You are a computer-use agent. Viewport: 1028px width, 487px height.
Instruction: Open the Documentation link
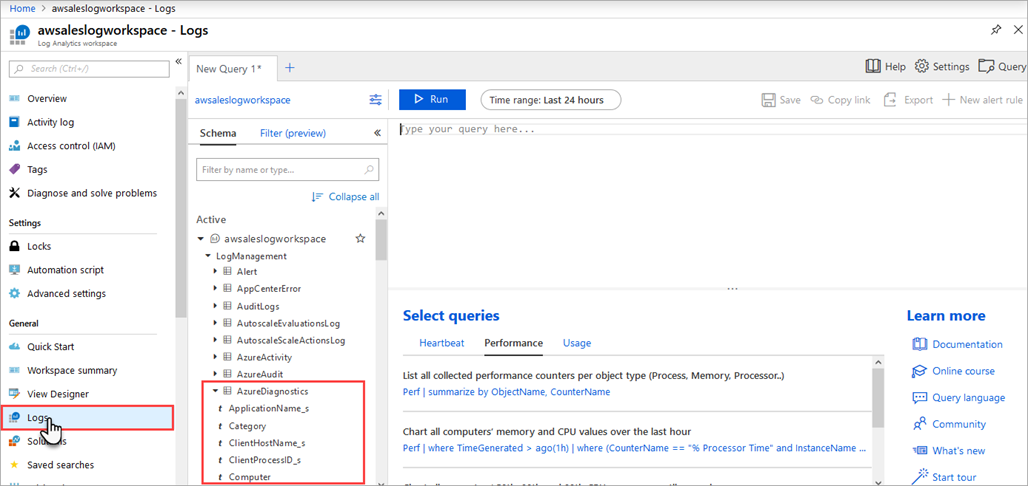click(x=966, y=344)
